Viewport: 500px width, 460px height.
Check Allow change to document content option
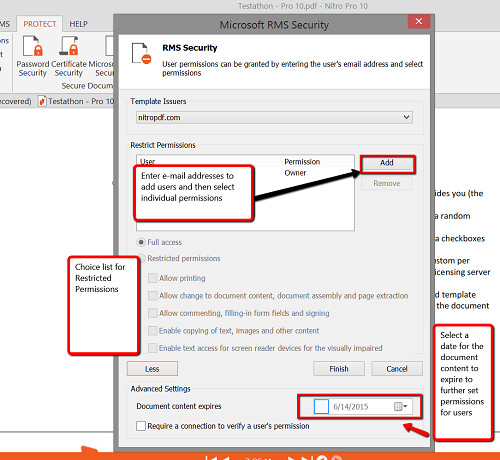point(153,296)
